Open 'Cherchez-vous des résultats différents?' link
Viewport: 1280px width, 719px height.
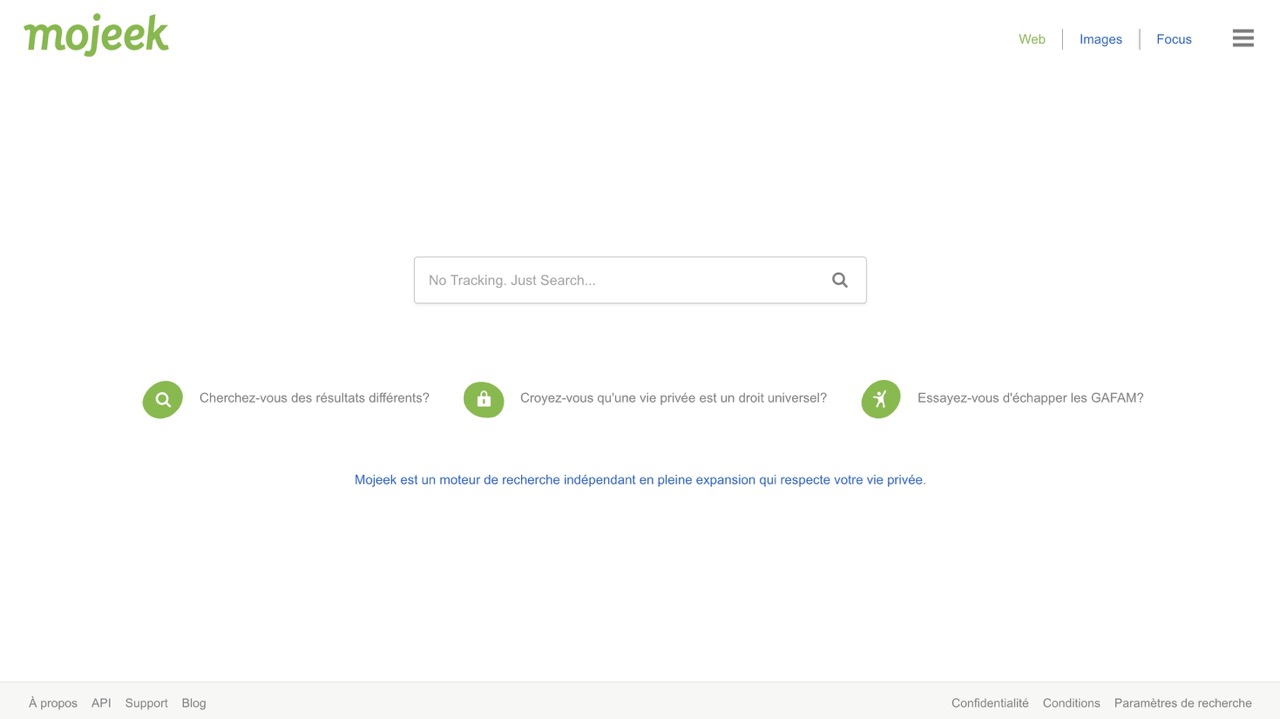point(314,398)
